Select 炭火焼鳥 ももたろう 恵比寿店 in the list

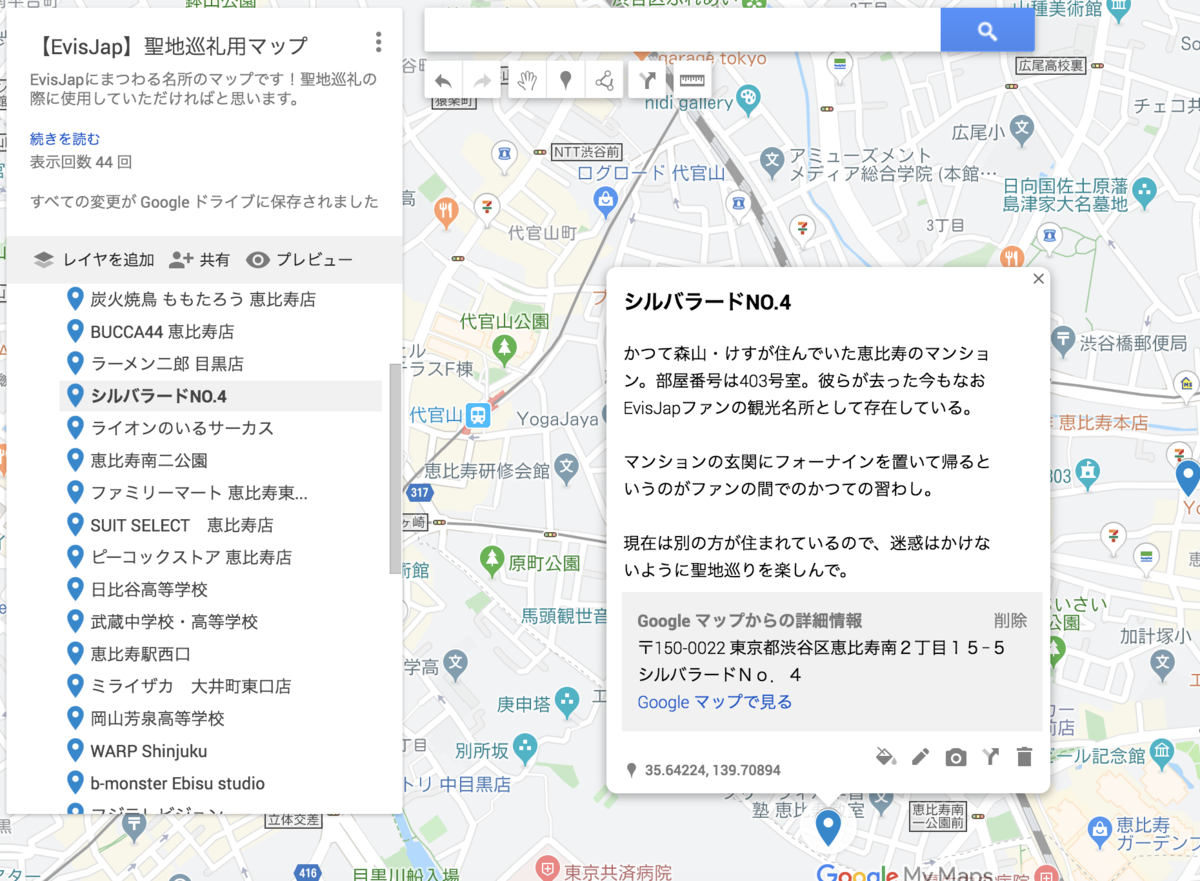tap(220, 299)
